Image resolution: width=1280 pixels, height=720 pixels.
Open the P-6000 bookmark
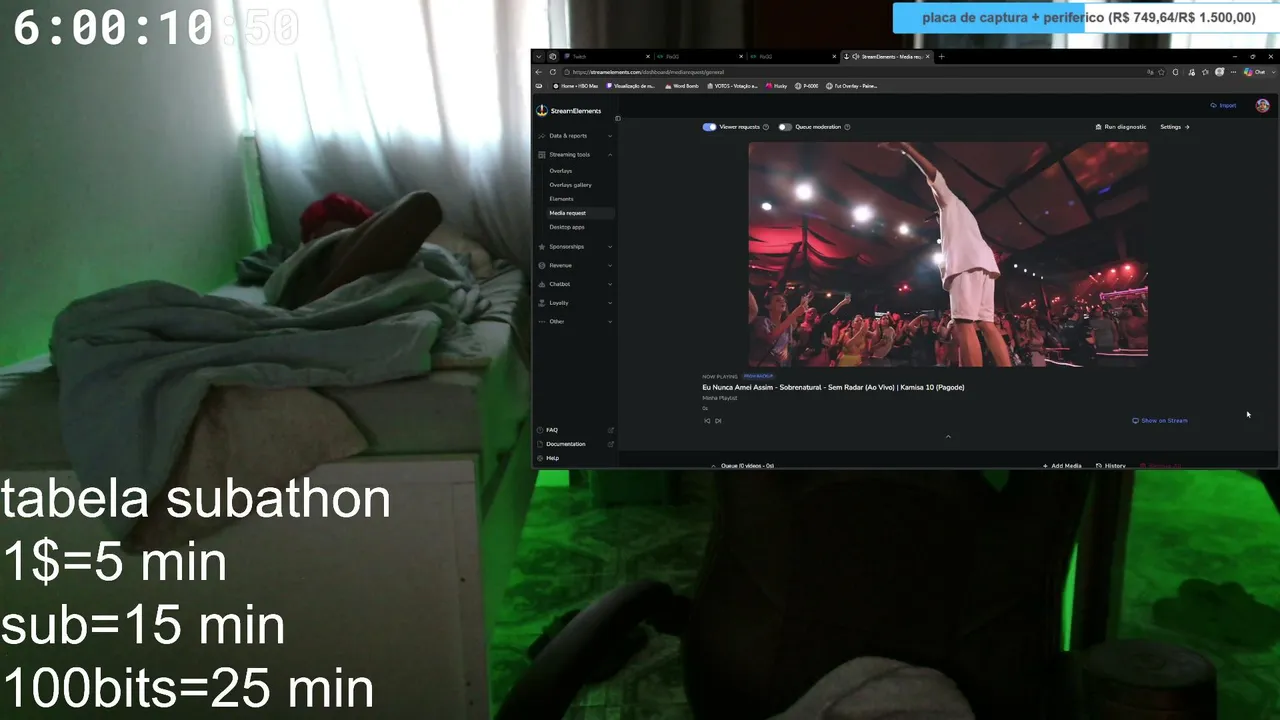click(x=806, y=86)
